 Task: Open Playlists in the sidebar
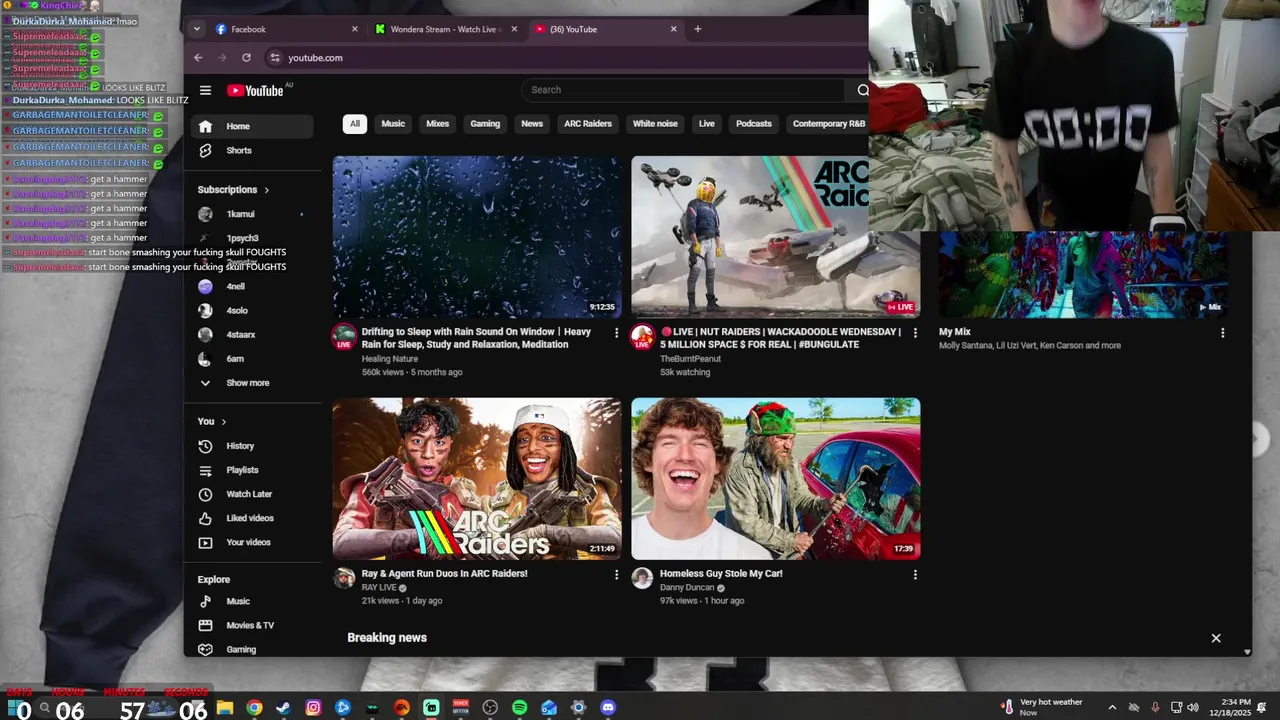[252, 470]
